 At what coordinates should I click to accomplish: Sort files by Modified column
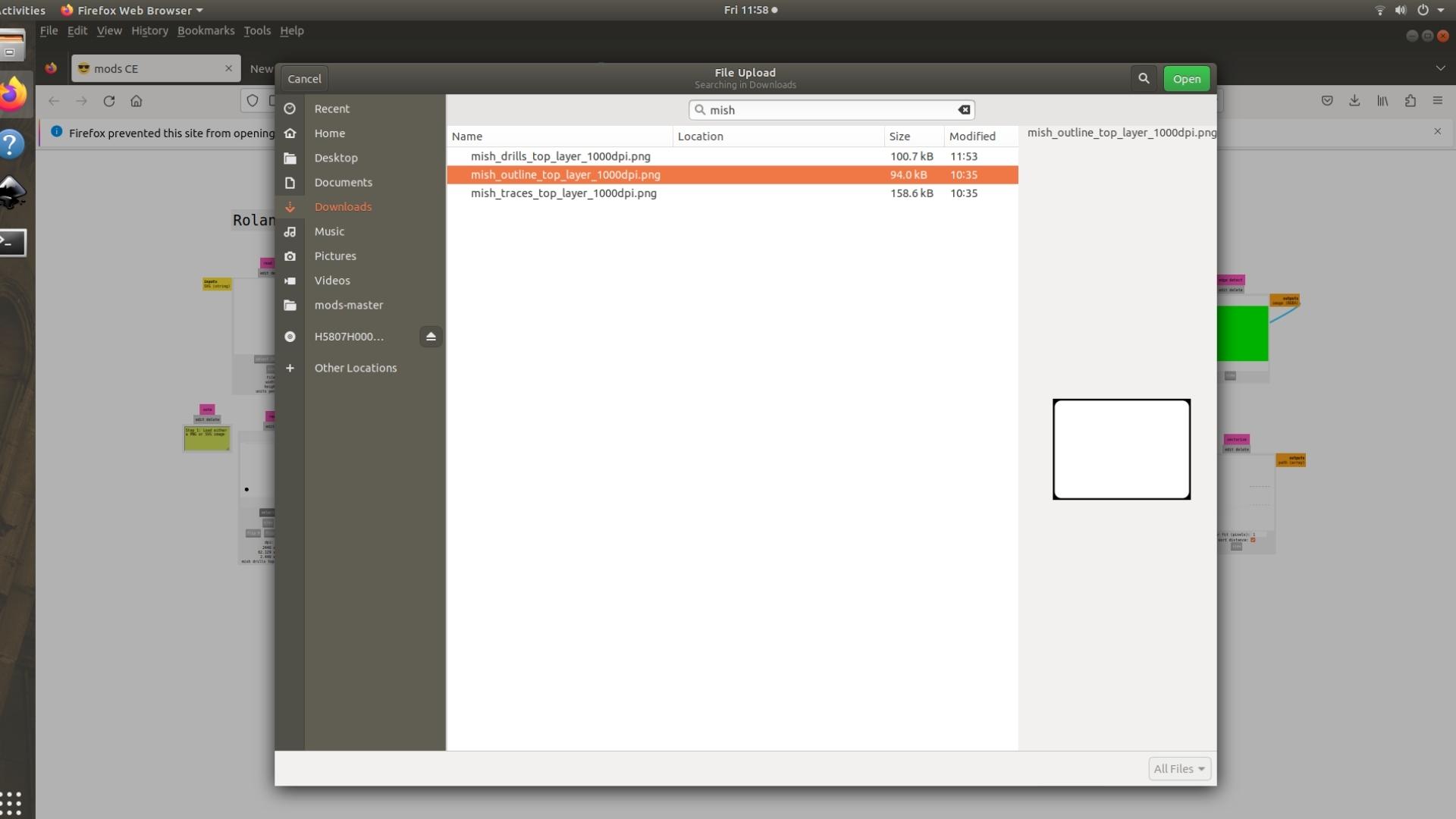pos(971,136)
